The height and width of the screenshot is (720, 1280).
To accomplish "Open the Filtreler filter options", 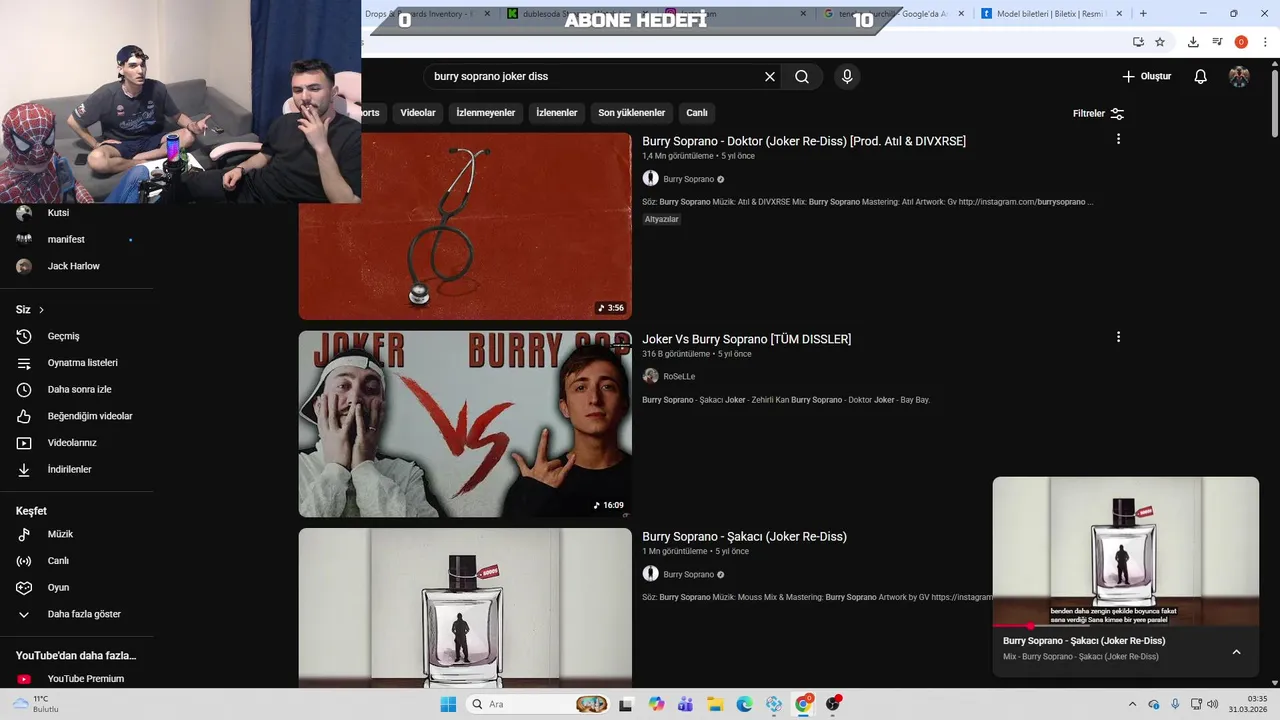I will (x=1098, y=114).
